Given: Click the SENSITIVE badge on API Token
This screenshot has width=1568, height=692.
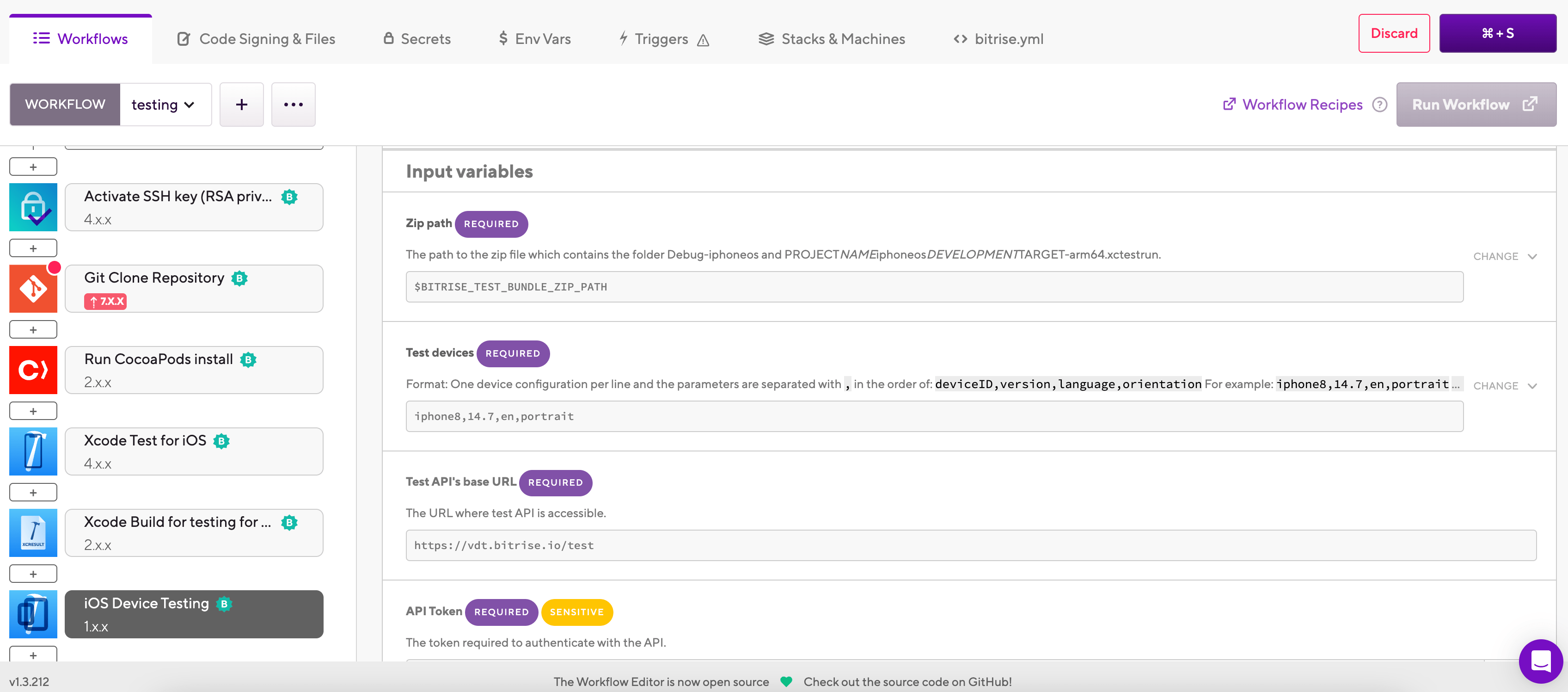Looking at the screenshot, I should pos(576,612).
